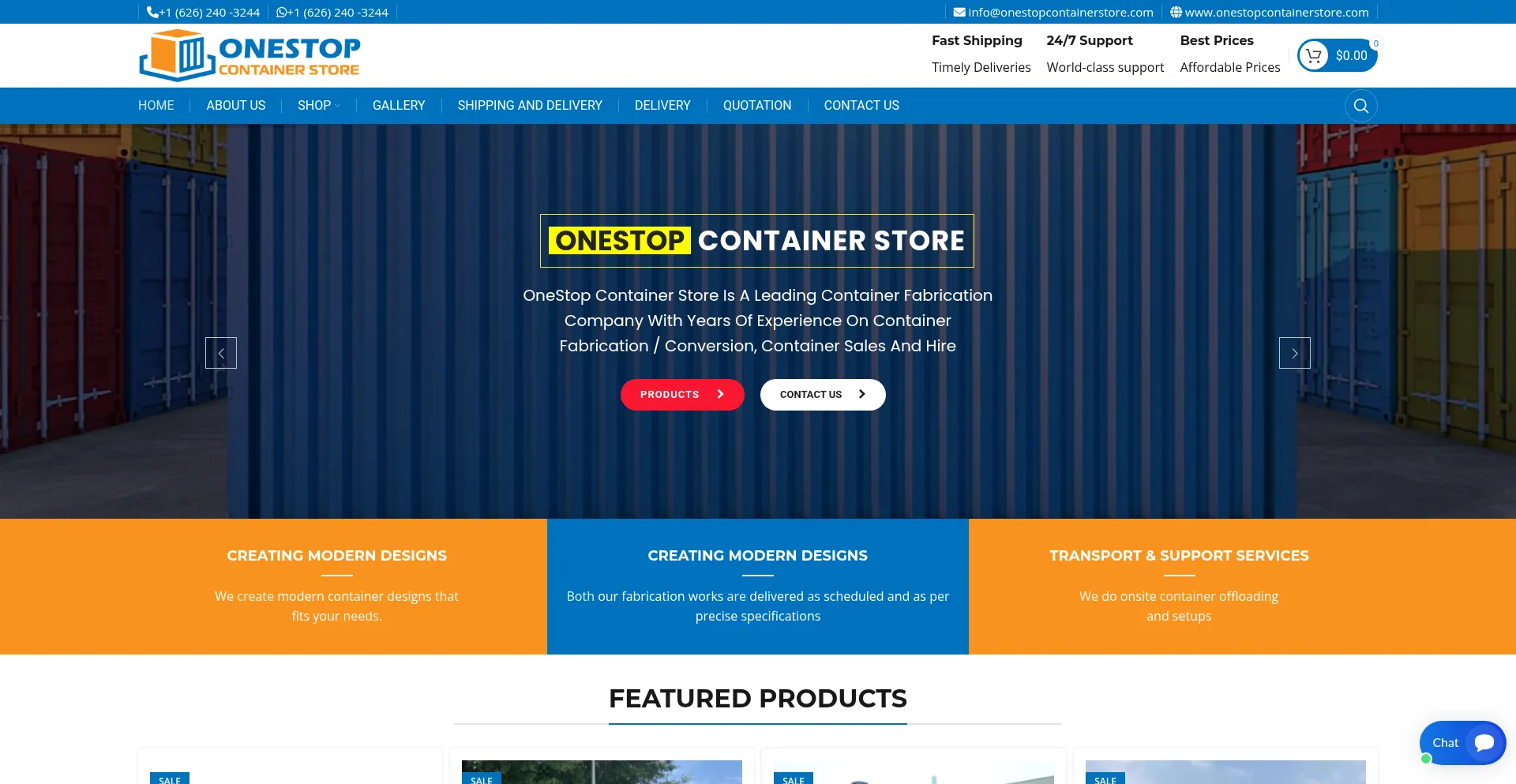The height and width of the screenshot is (784, 1516).
Task: Open SHIPPING AND DELIVERY page
Action: [x=529, y=105]
